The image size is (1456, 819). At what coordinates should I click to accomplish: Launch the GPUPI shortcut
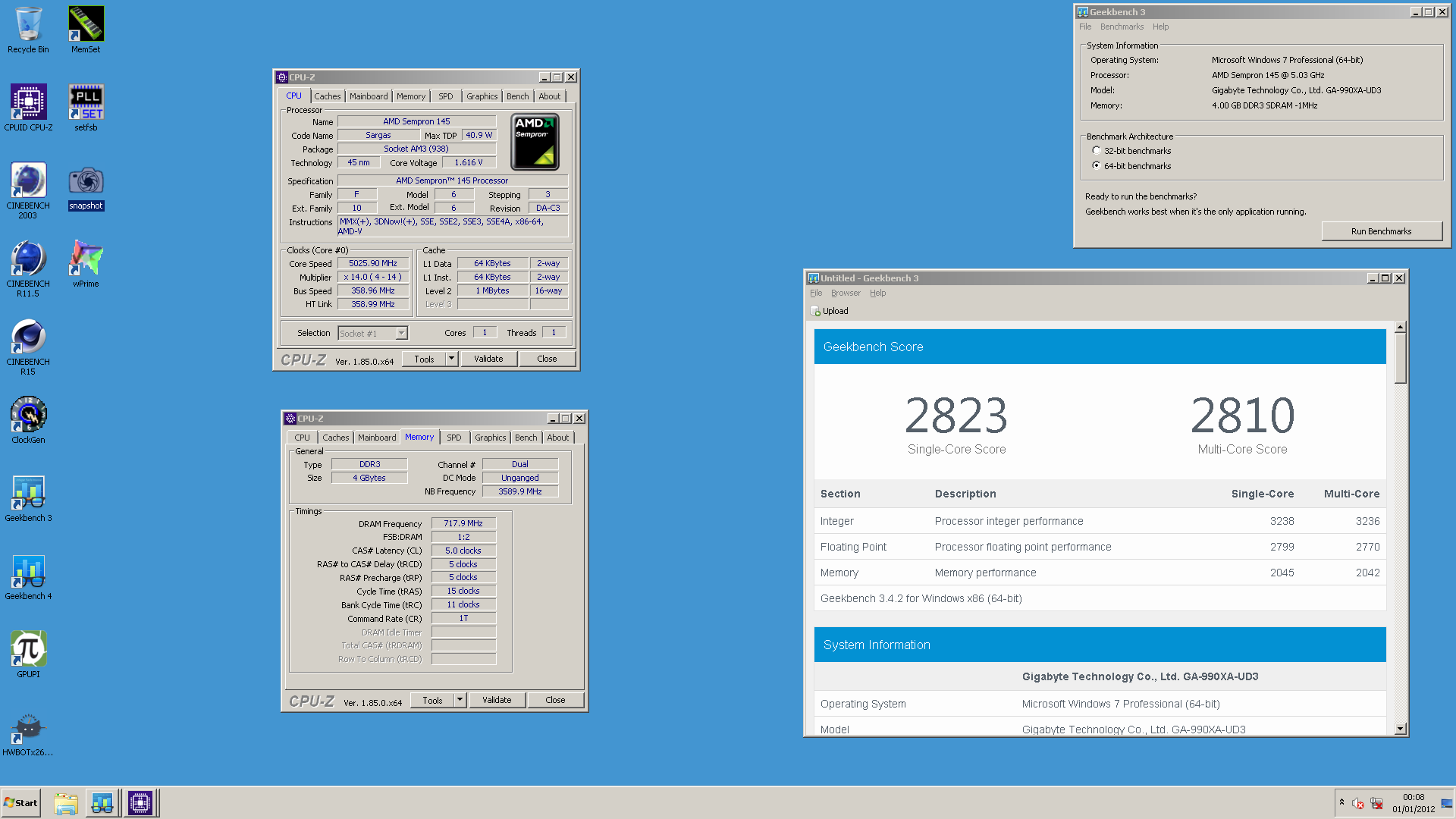(28, 654)
